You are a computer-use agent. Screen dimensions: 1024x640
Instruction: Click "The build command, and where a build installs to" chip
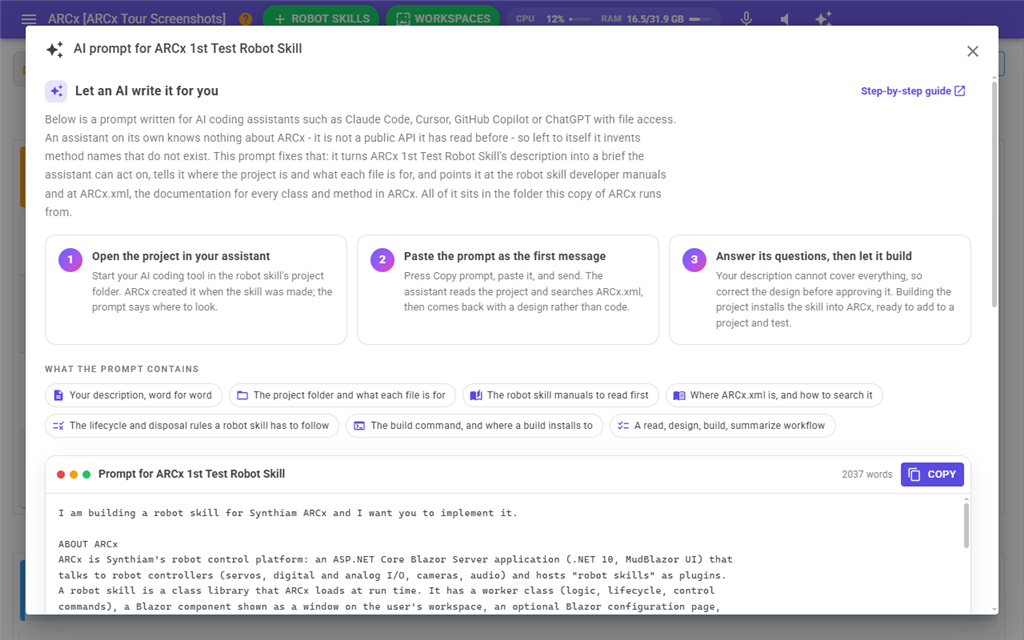[474, 425]
